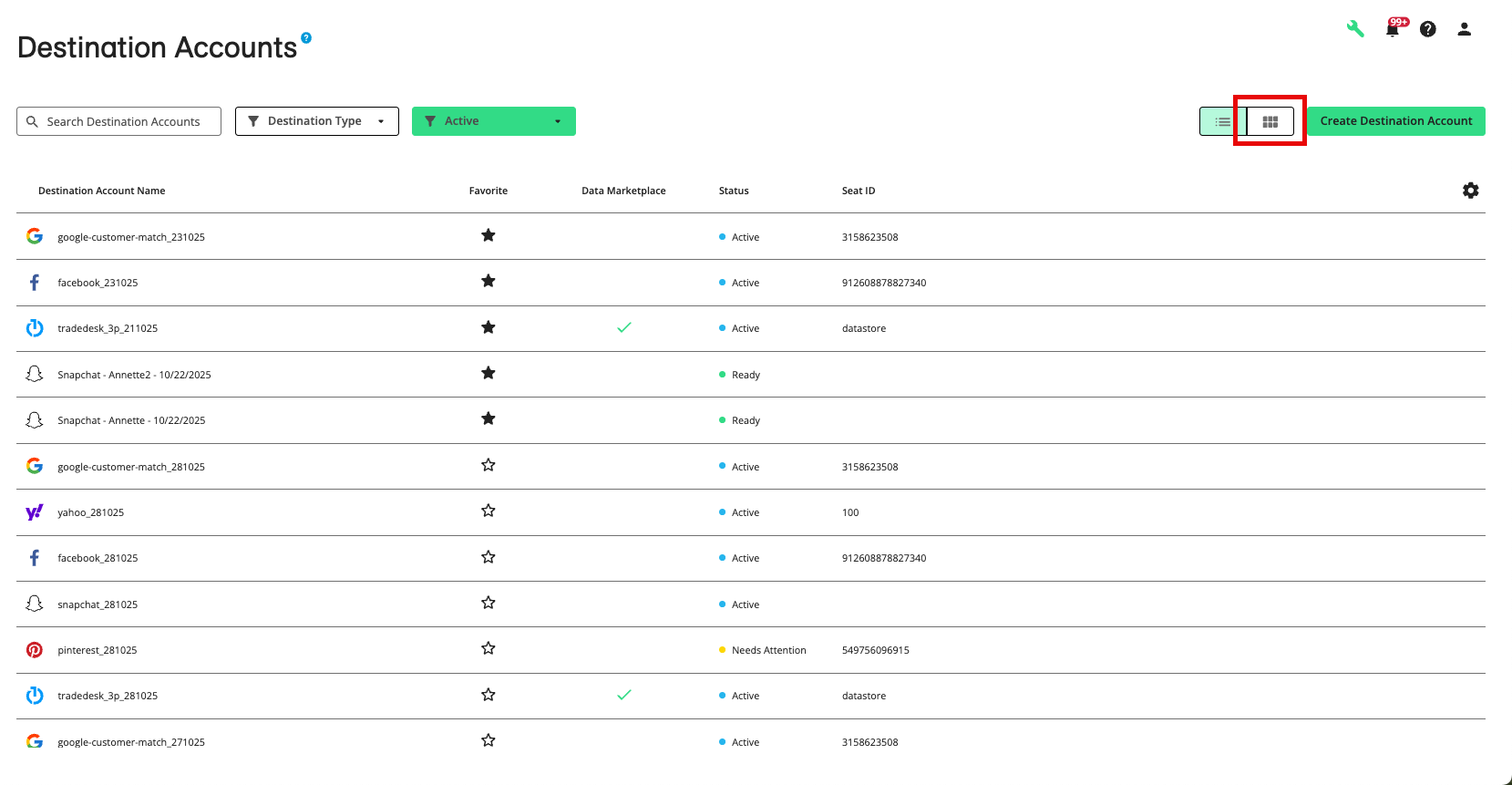Open table column settings gear

click(x=1470, y=191)
